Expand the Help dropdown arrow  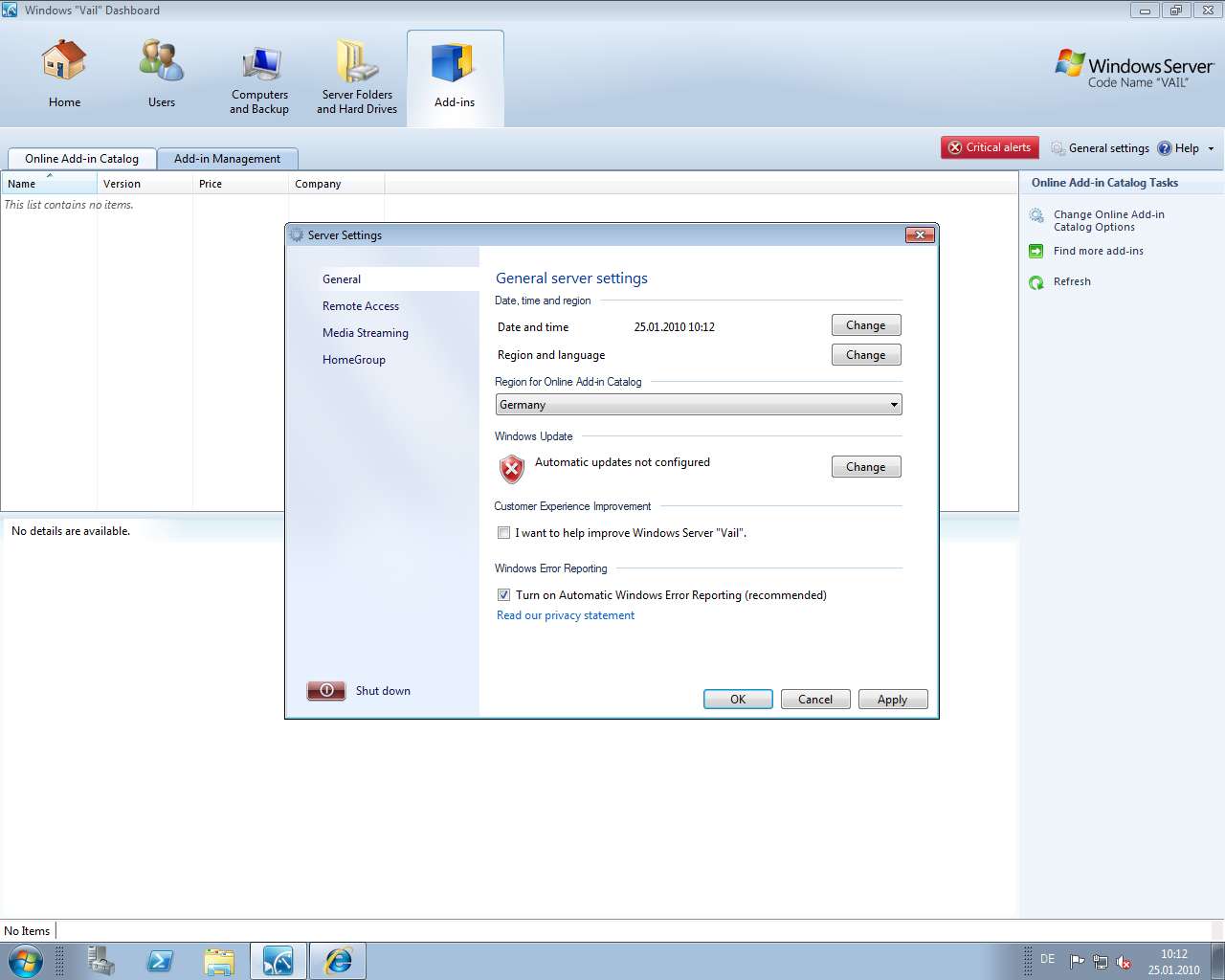1211,148
